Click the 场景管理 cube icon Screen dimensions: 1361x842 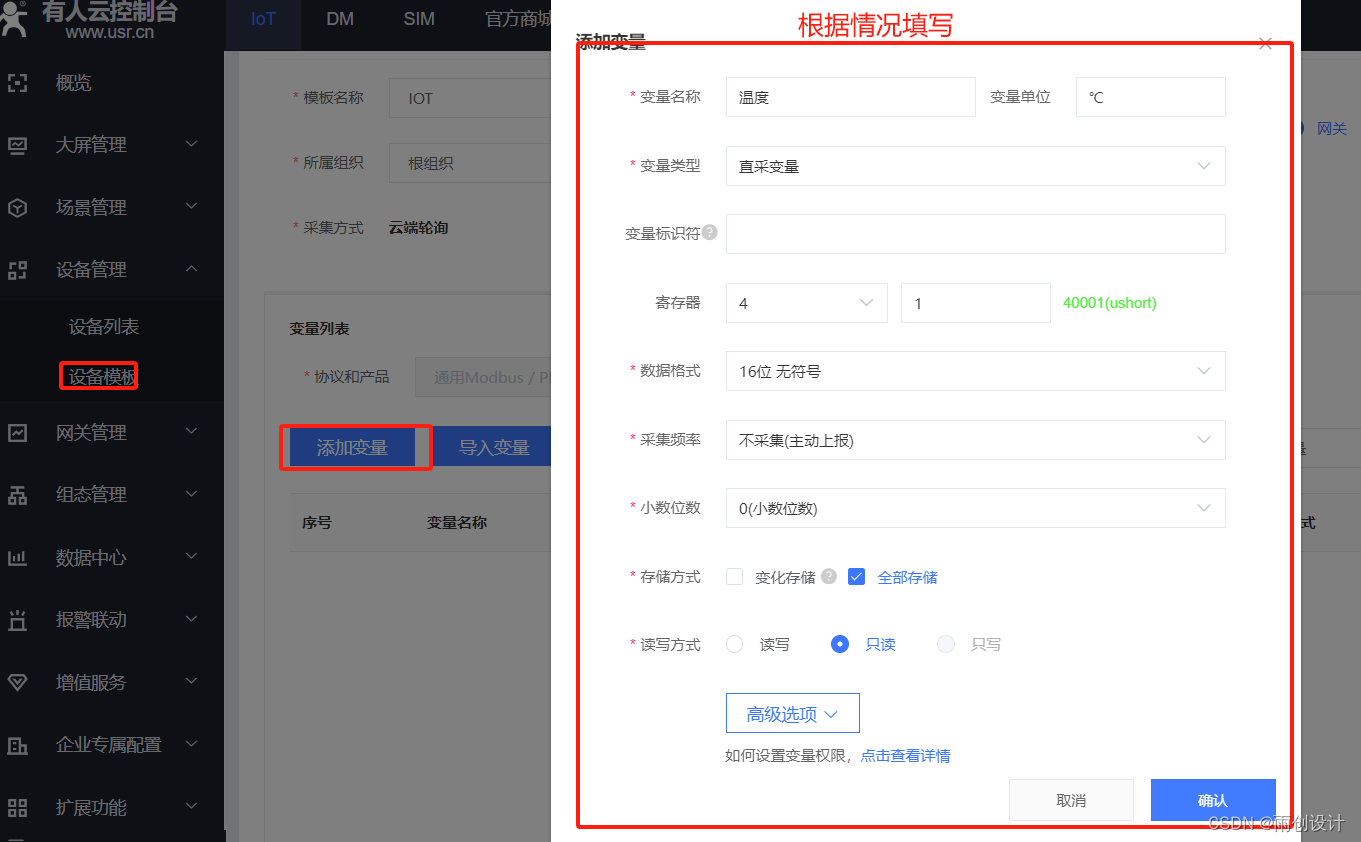[17, 208]
